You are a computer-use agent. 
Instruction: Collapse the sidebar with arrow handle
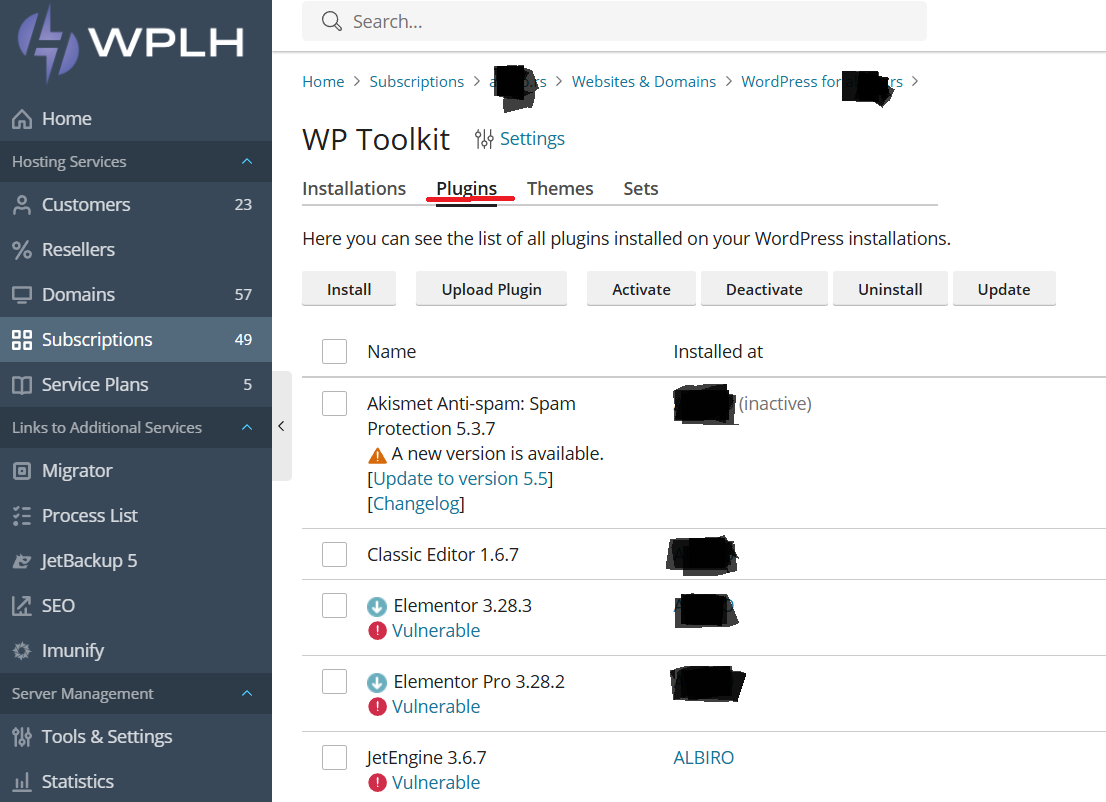281,426
